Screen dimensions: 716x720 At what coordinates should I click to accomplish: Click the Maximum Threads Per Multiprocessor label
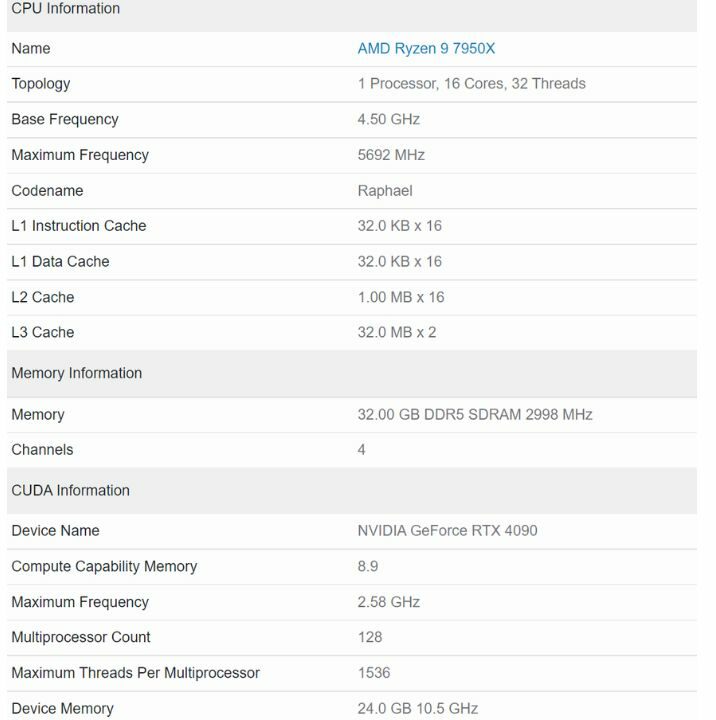(135, 673)
